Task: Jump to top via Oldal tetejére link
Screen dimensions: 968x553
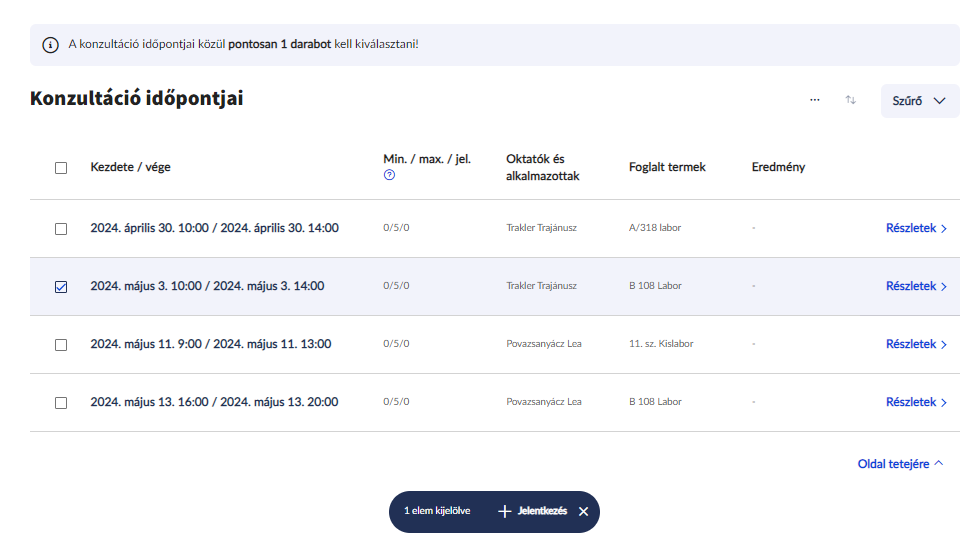Action: [893, 464]
